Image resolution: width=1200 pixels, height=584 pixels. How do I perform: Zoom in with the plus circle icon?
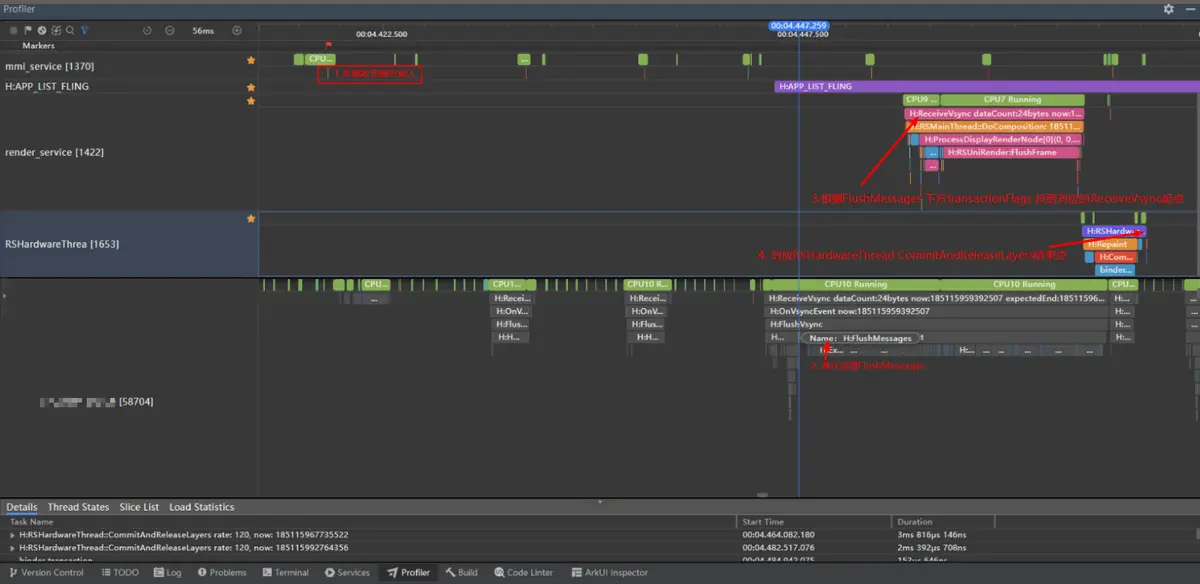237,30
